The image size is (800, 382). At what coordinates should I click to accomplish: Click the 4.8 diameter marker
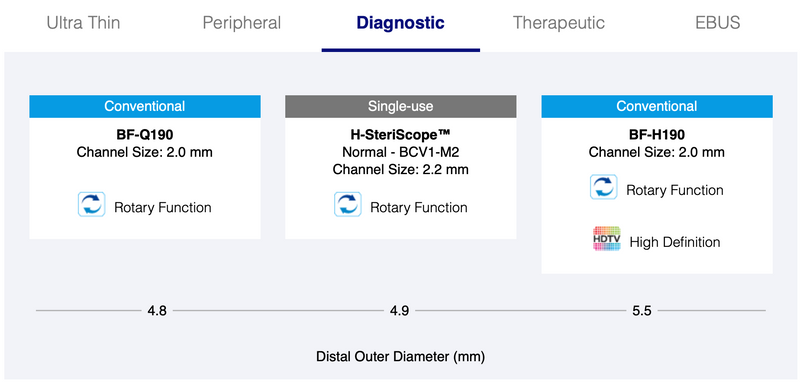157,311
